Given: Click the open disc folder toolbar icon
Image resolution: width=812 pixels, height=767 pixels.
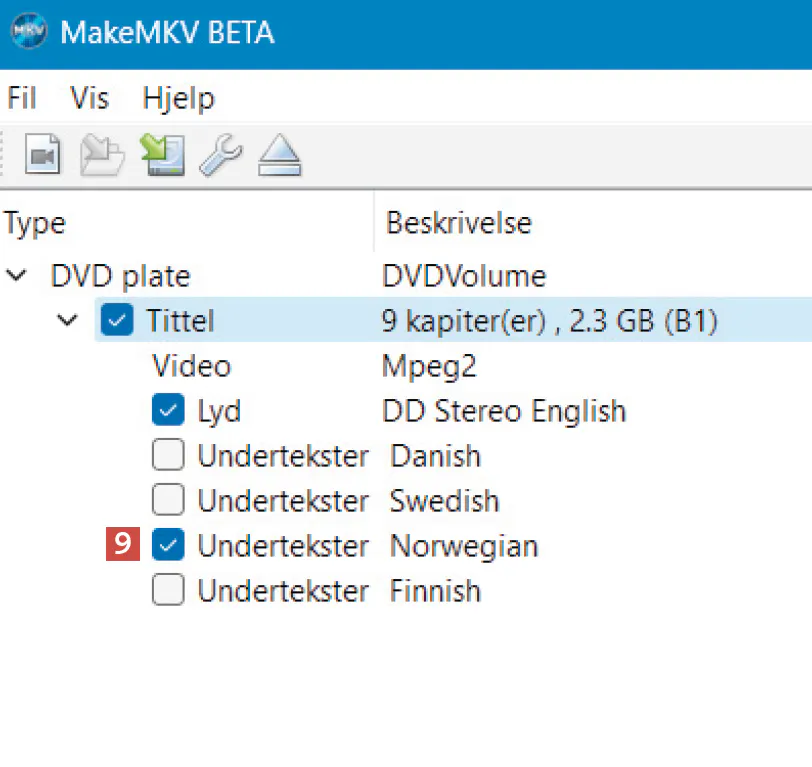Looking at the screenshot, I should [x=102, y=155].
